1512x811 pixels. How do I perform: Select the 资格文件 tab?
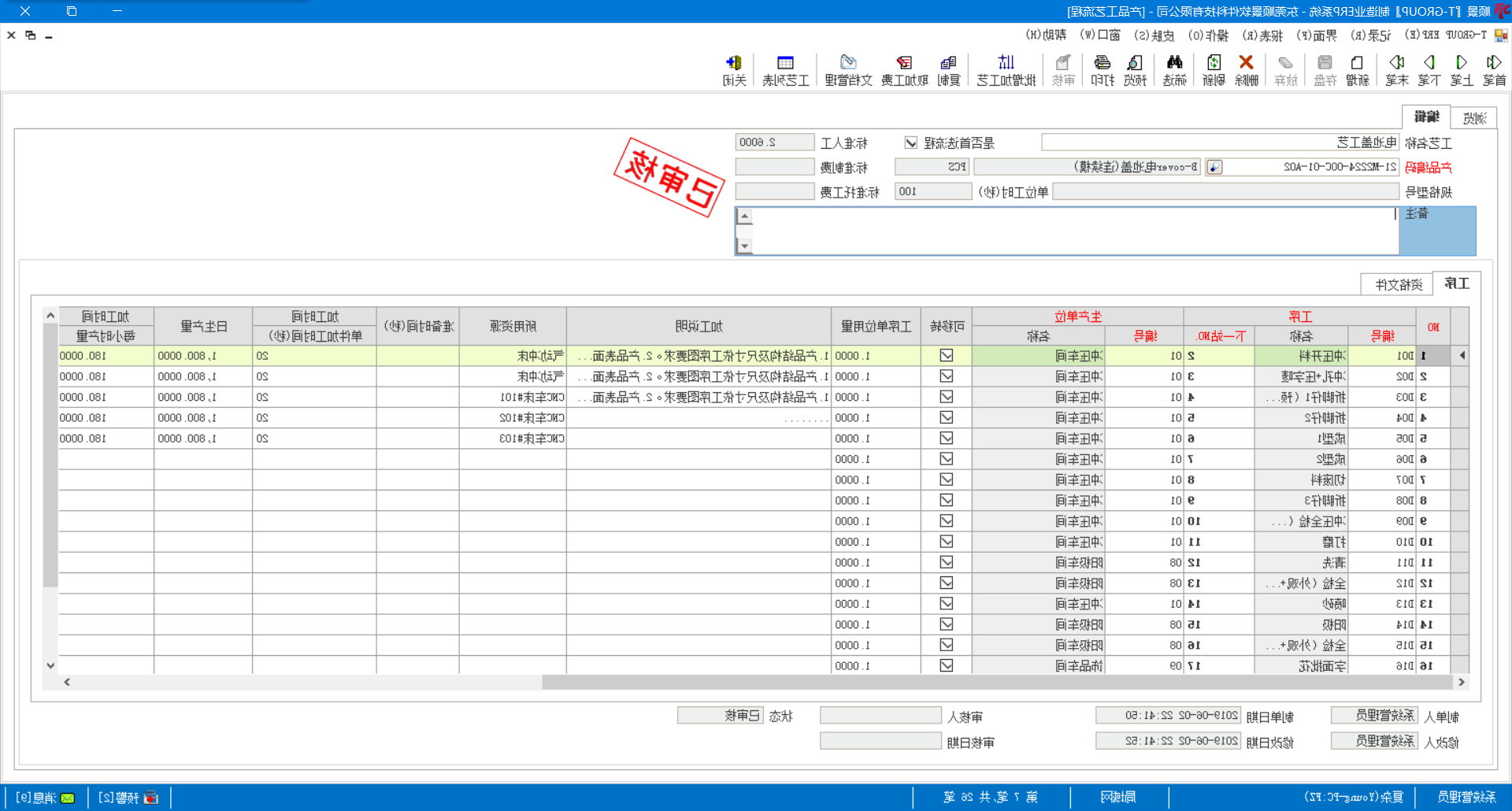coord(1399,284)
